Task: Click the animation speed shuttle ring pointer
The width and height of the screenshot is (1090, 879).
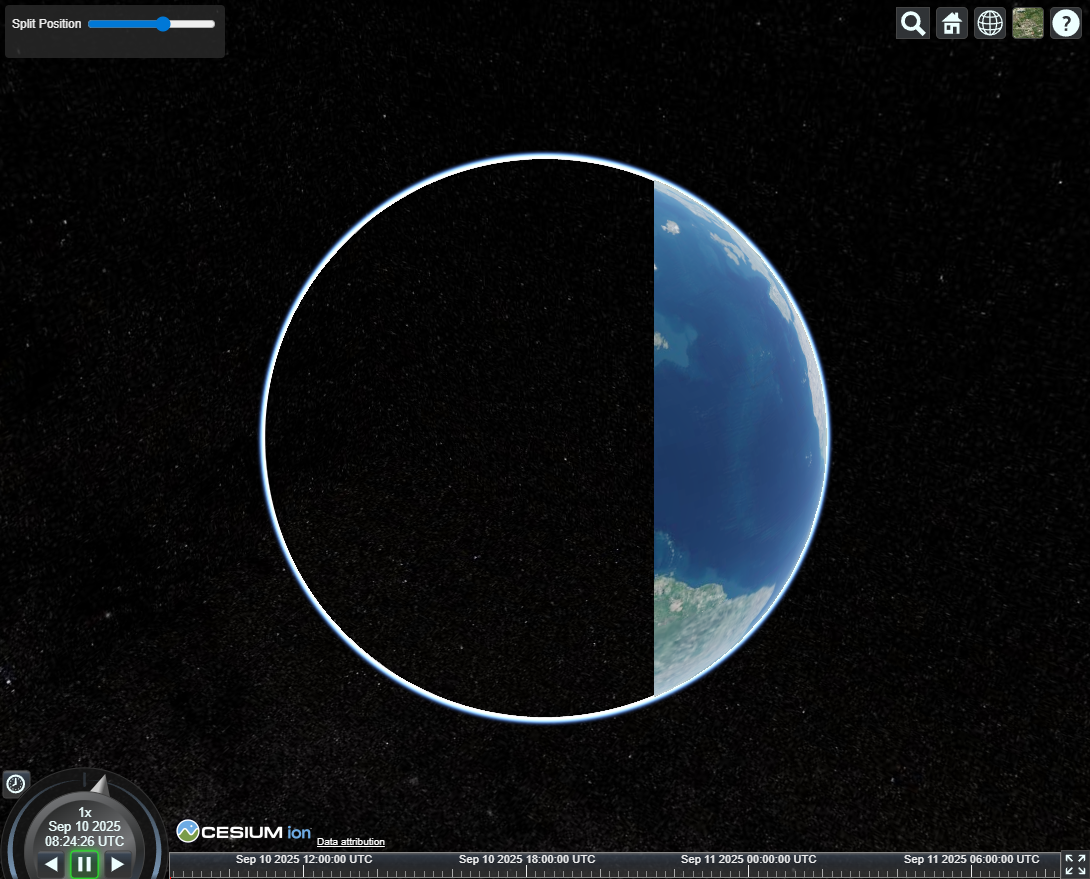Action: click(101, 786)
